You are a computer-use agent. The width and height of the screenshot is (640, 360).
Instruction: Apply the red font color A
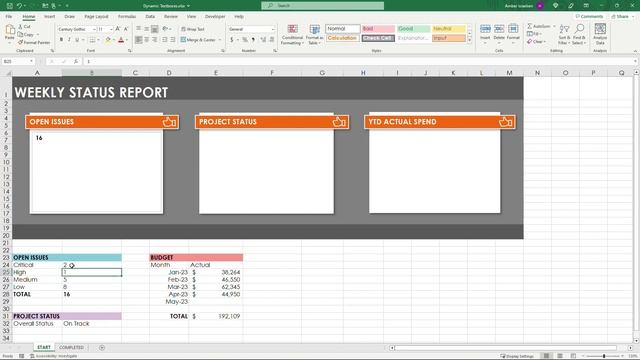121,40
